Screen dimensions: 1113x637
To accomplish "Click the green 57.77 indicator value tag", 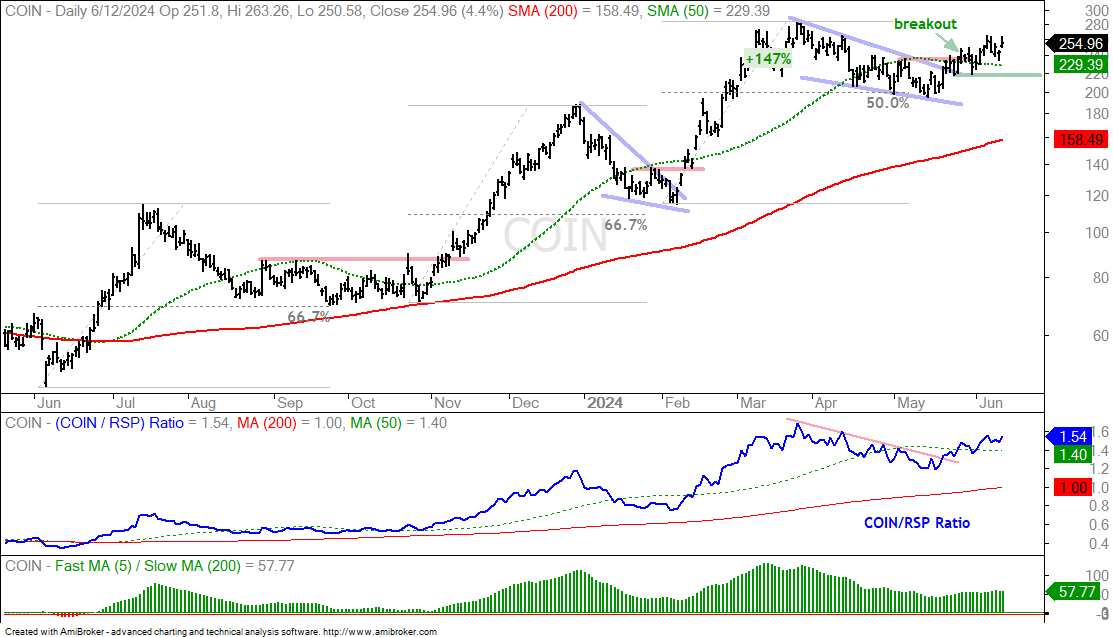I will coord(1075,592).
